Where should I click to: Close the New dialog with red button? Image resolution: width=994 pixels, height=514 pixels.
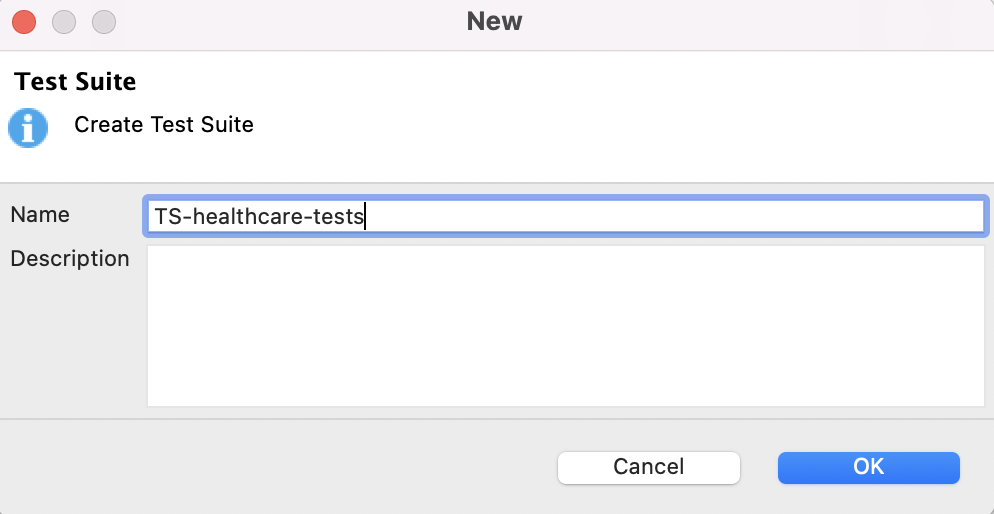24,21
